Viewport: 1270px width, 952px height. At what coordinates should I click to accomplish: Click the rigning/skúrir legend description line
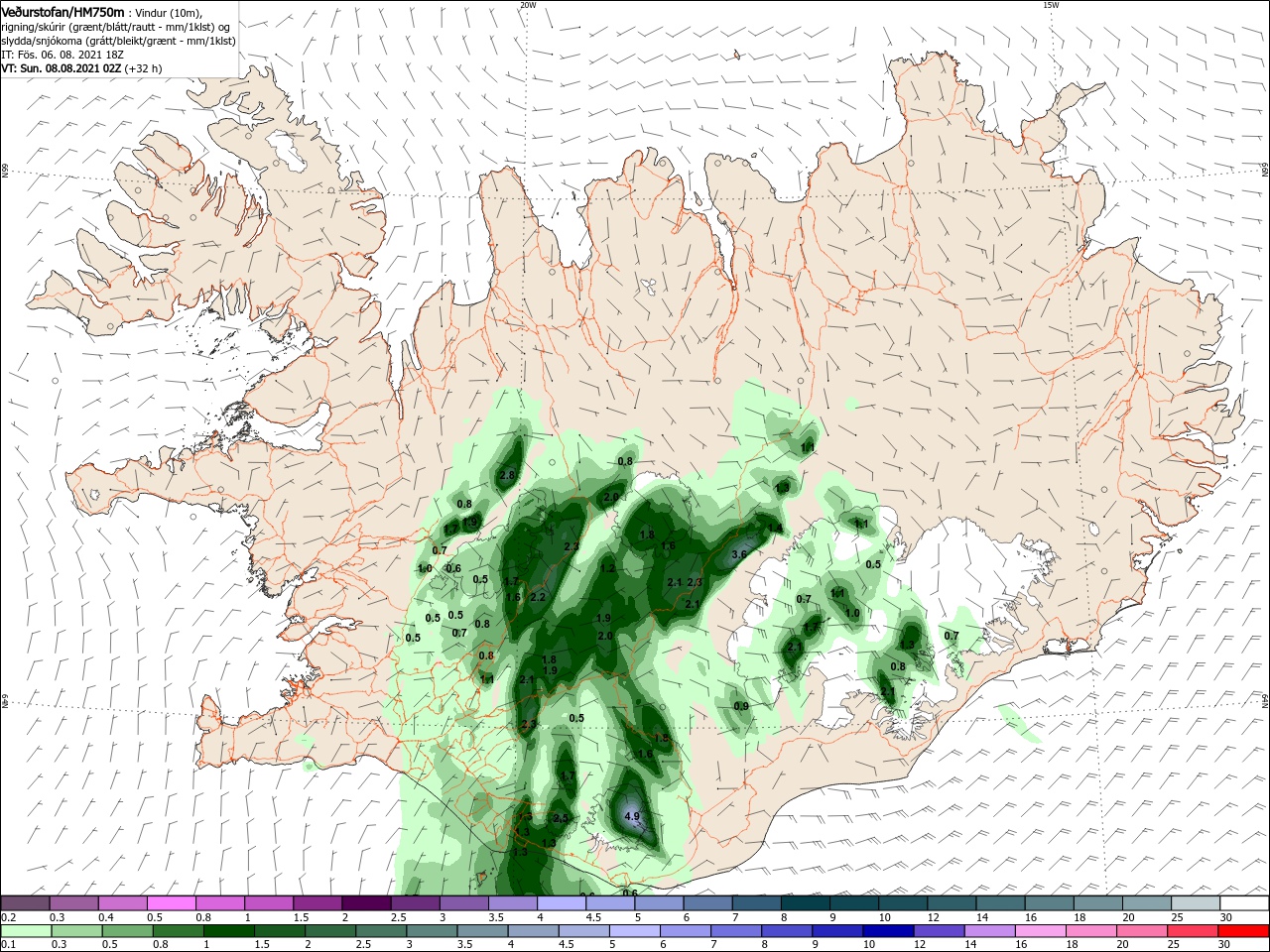(x=116, y=27)
